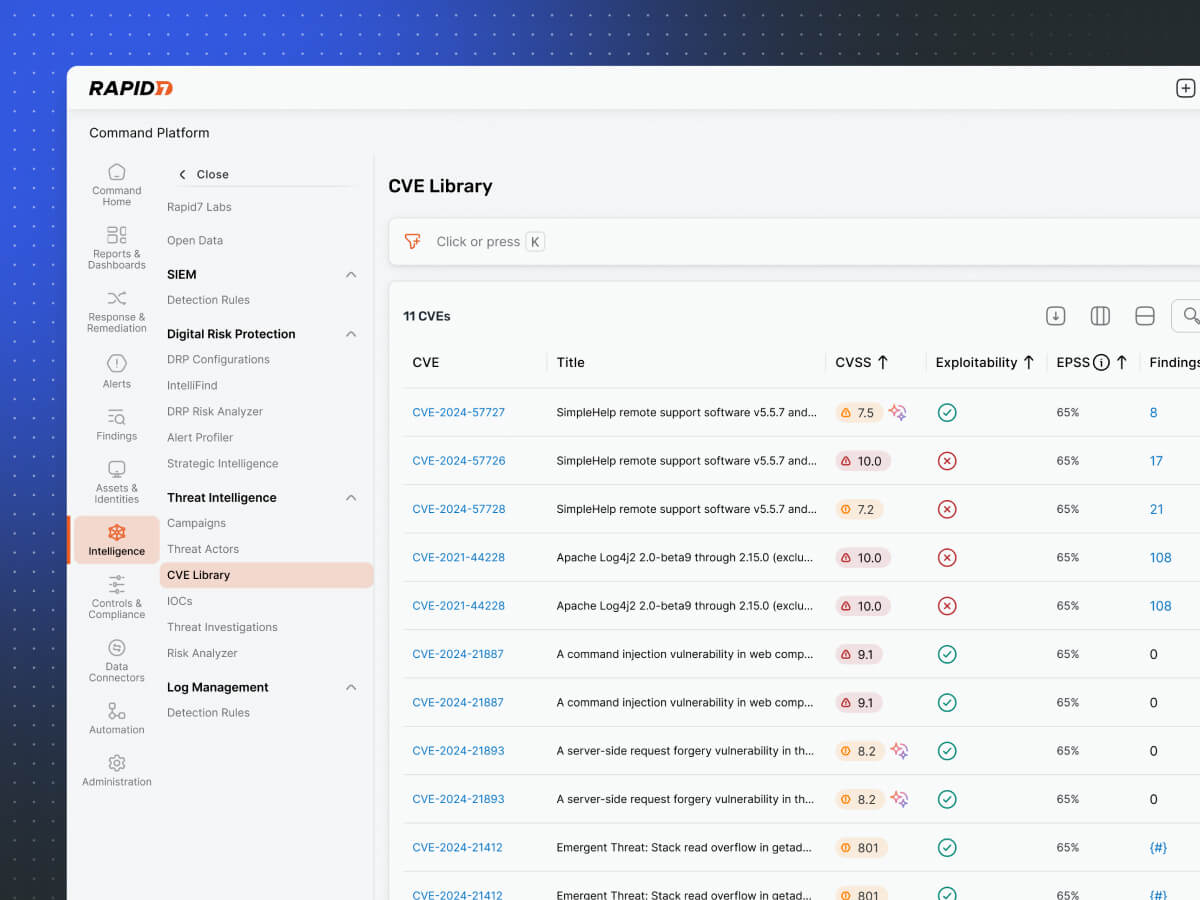The height and width of the screenshot is (900, 1200).
Task: Collapse Digital Risk Protection section
Action: [351, 334]
